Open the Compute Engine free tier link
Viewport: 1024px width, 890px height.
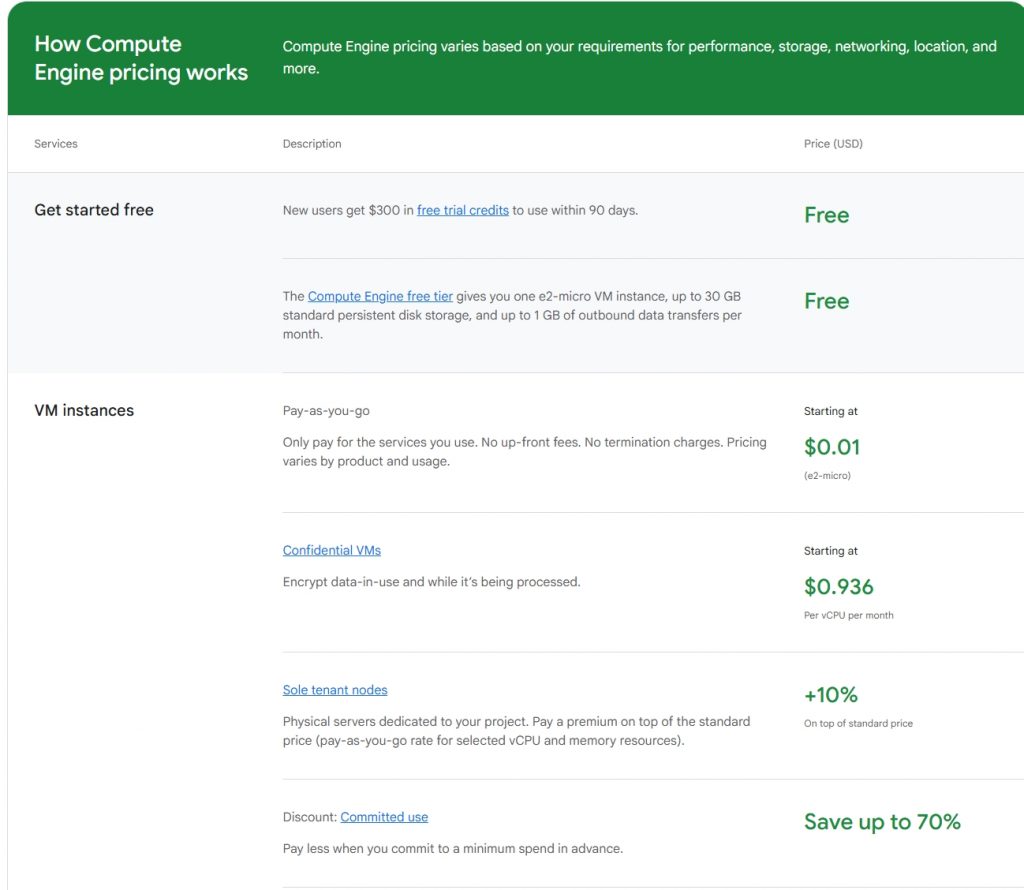(x=380, y=296)
